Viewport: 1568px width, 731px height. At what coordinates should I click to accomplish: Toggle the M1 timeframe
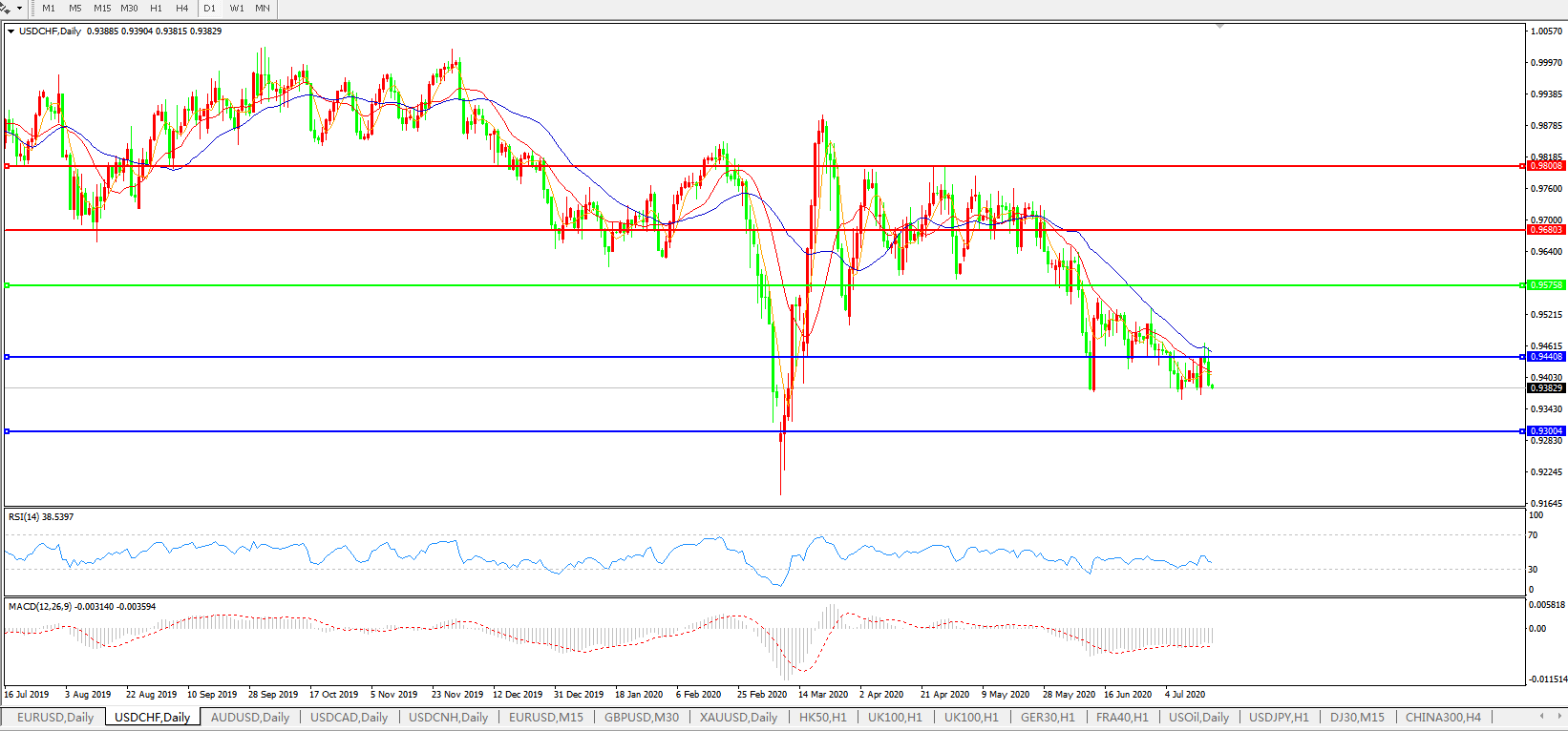[49, 8]
